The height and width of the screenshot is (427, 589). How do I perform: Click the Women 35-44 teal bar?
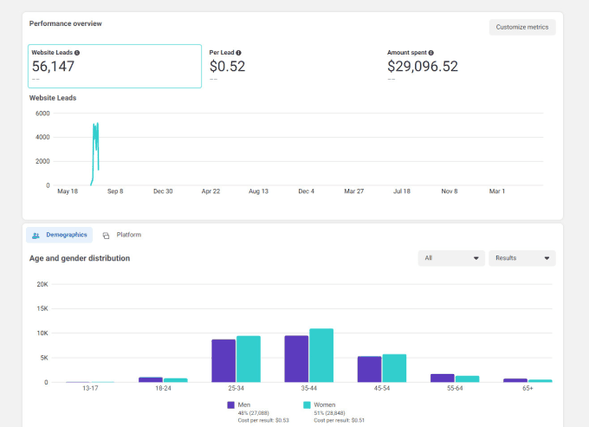(x=321, y=355)
